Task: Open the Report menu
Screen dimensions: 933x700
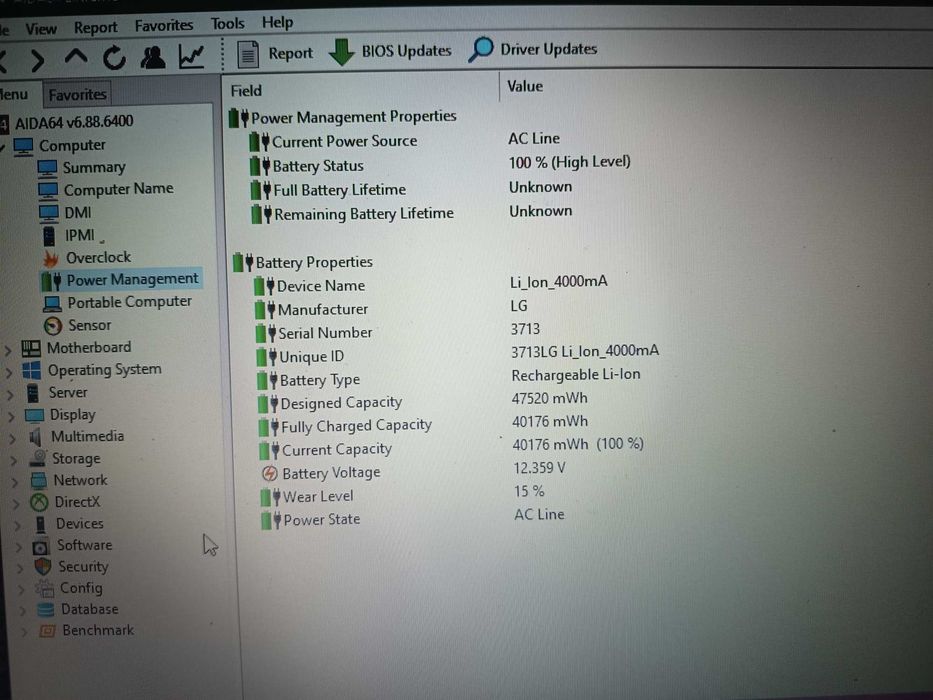Action: 95,27
